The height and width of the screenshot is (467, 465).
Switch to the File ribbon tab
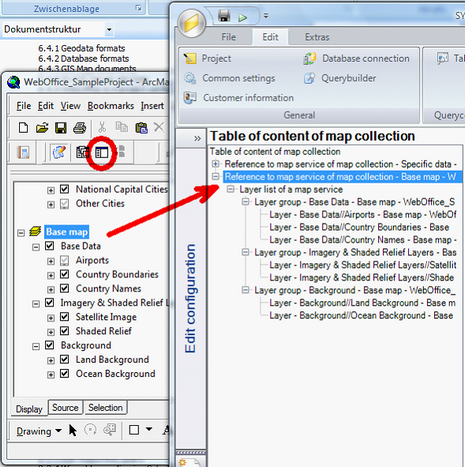pyautogui.click(x=228, y=37)
